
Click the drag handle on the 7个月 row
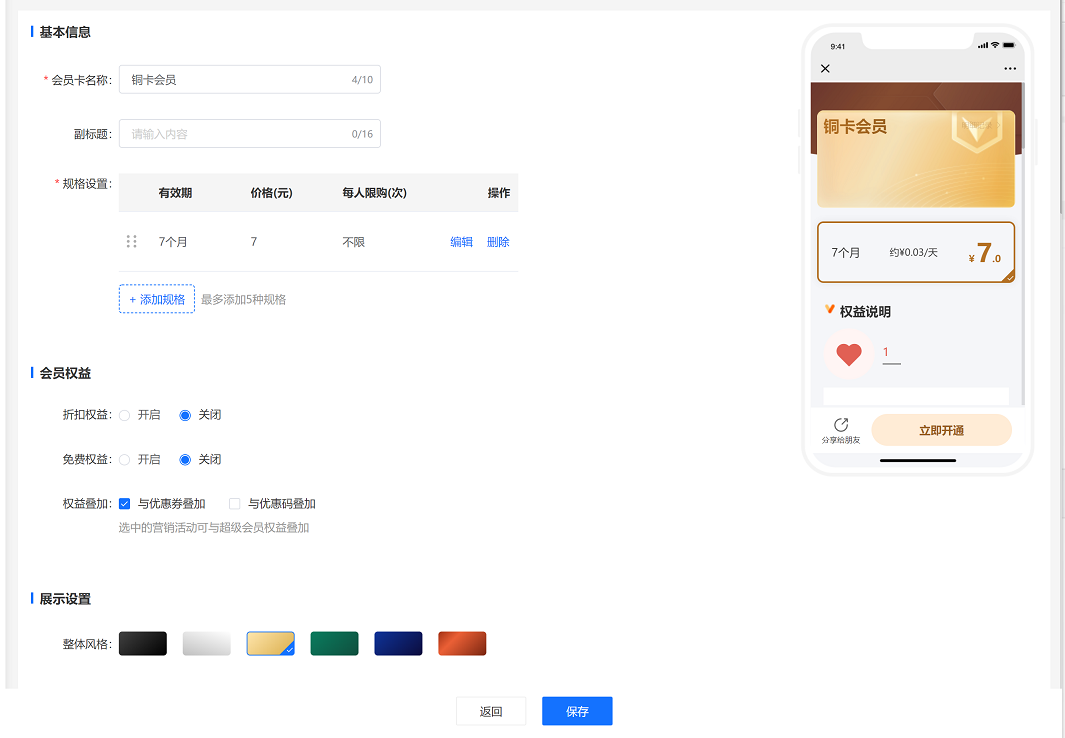point(132,242)
